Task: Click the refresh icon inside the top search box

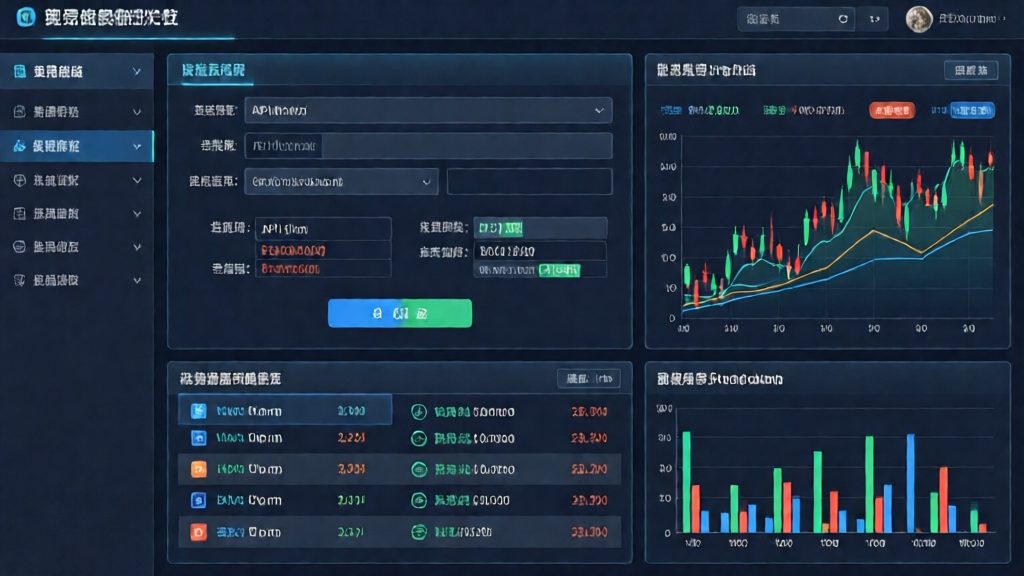Action: pos(843,18)
